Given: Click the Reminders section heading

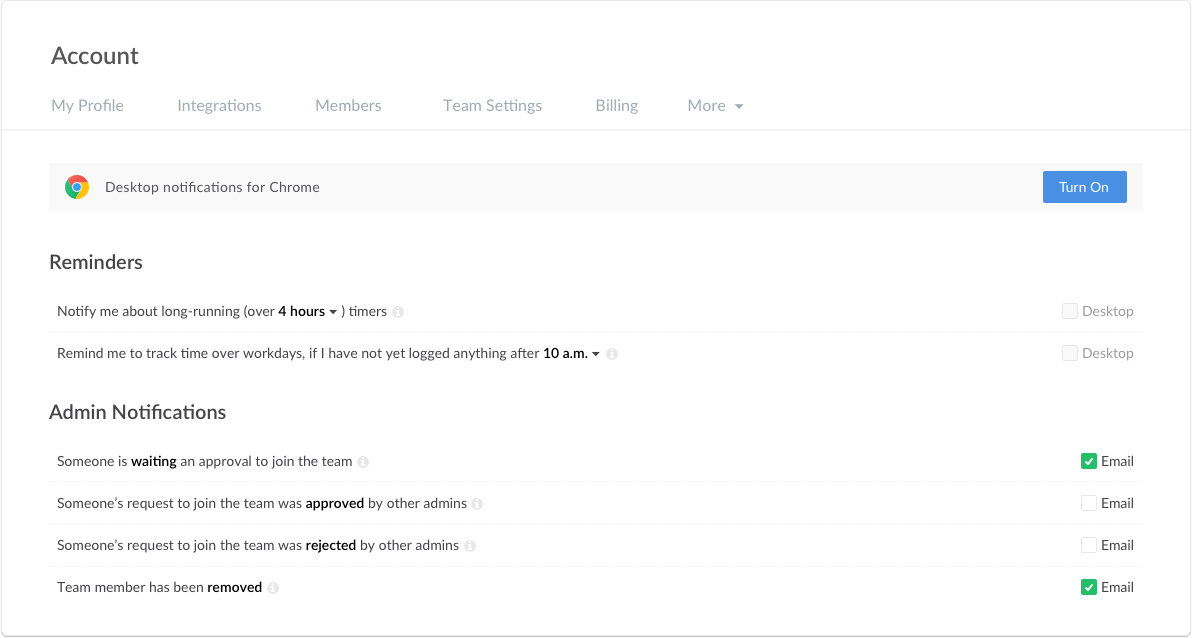Looking at the screenshot, I should 96,262.
